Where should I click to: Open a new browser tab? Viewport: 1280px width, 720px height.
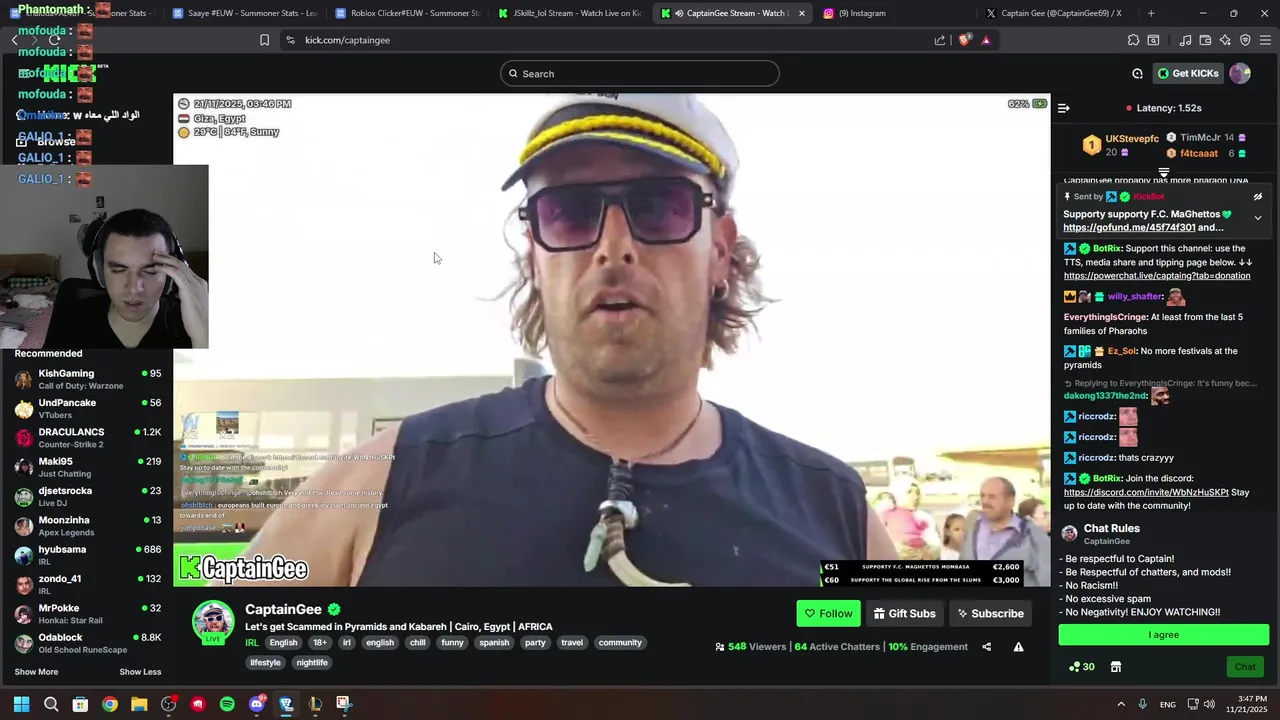pos(1151,13)
